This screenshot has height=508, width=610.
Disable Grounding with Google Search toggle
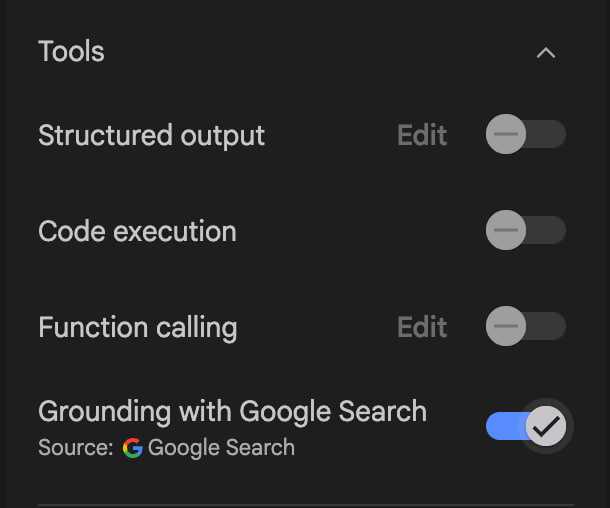[526, 426]
